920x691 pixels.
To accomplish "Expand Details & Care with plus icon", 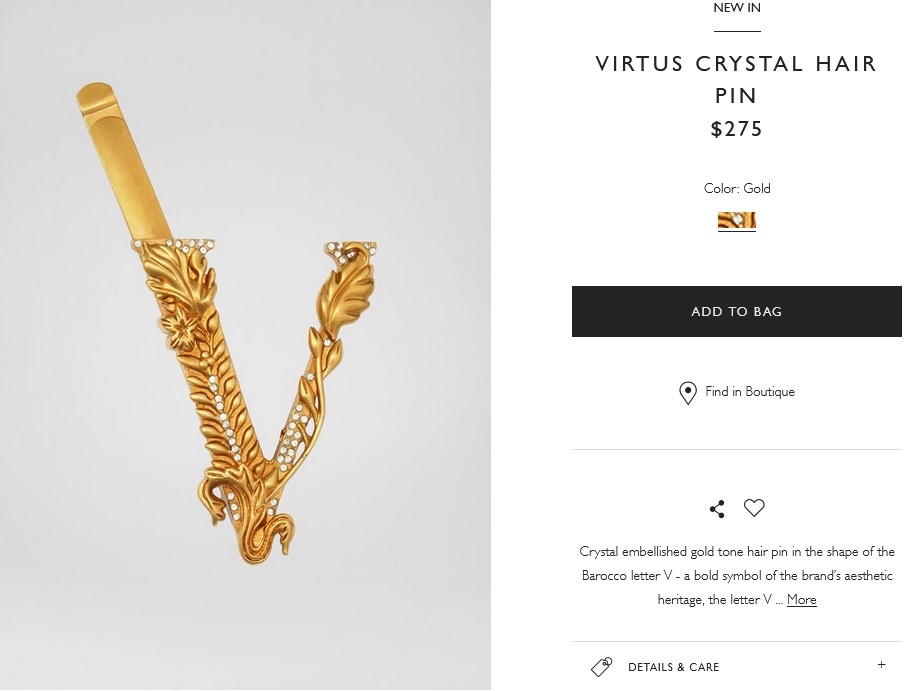I will pos(881,665).
